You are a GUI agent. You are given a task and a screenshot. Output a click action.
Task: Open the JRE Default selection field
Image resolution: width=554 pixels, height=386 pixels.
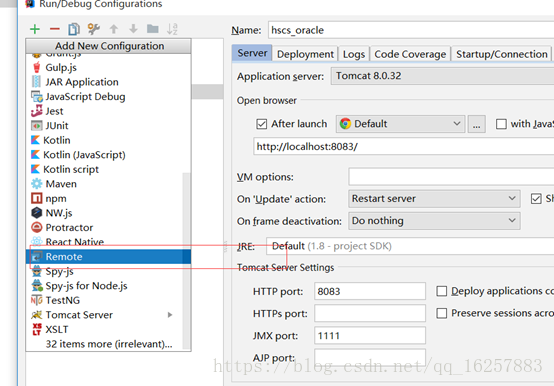(410, 246)
